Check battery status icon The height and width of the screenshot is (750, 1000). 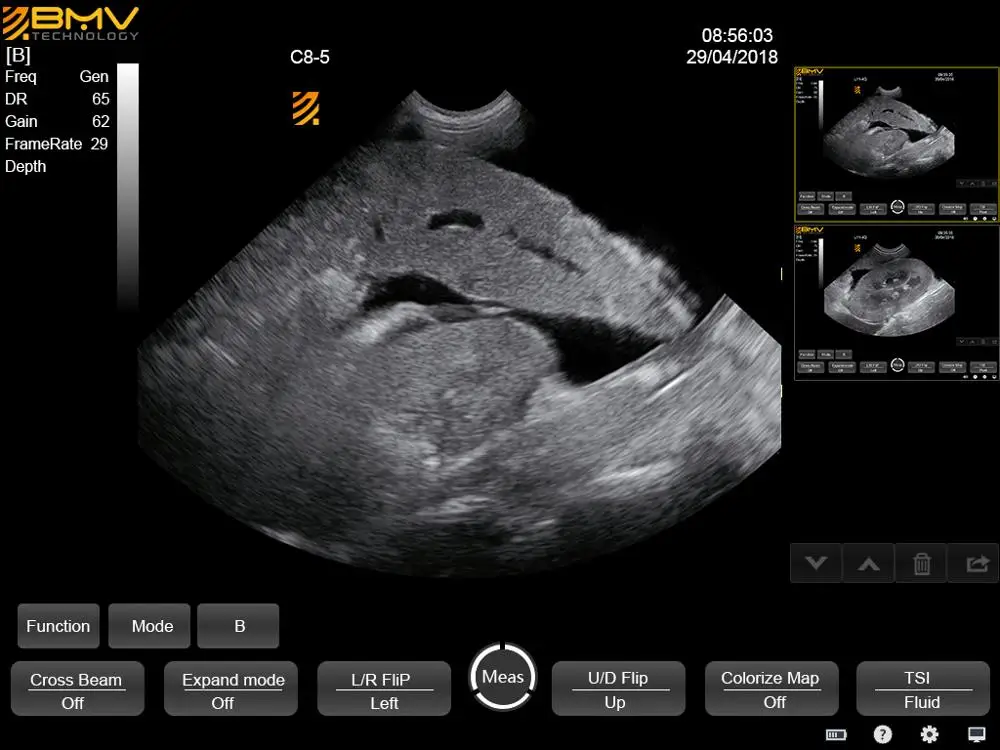click(835, 735)
